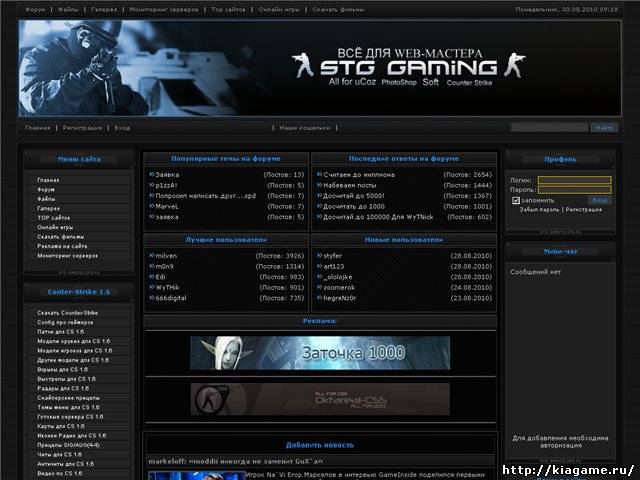This screenshot has height=480, width=640.
Task: Open Галерея in the top navigation
Action: [104, 9]
